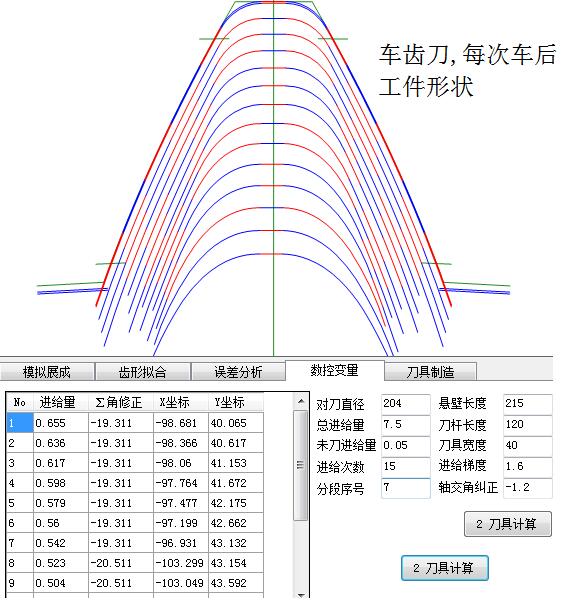
Task: Select the -98.06 X coordinate cell
Action: 181,463
